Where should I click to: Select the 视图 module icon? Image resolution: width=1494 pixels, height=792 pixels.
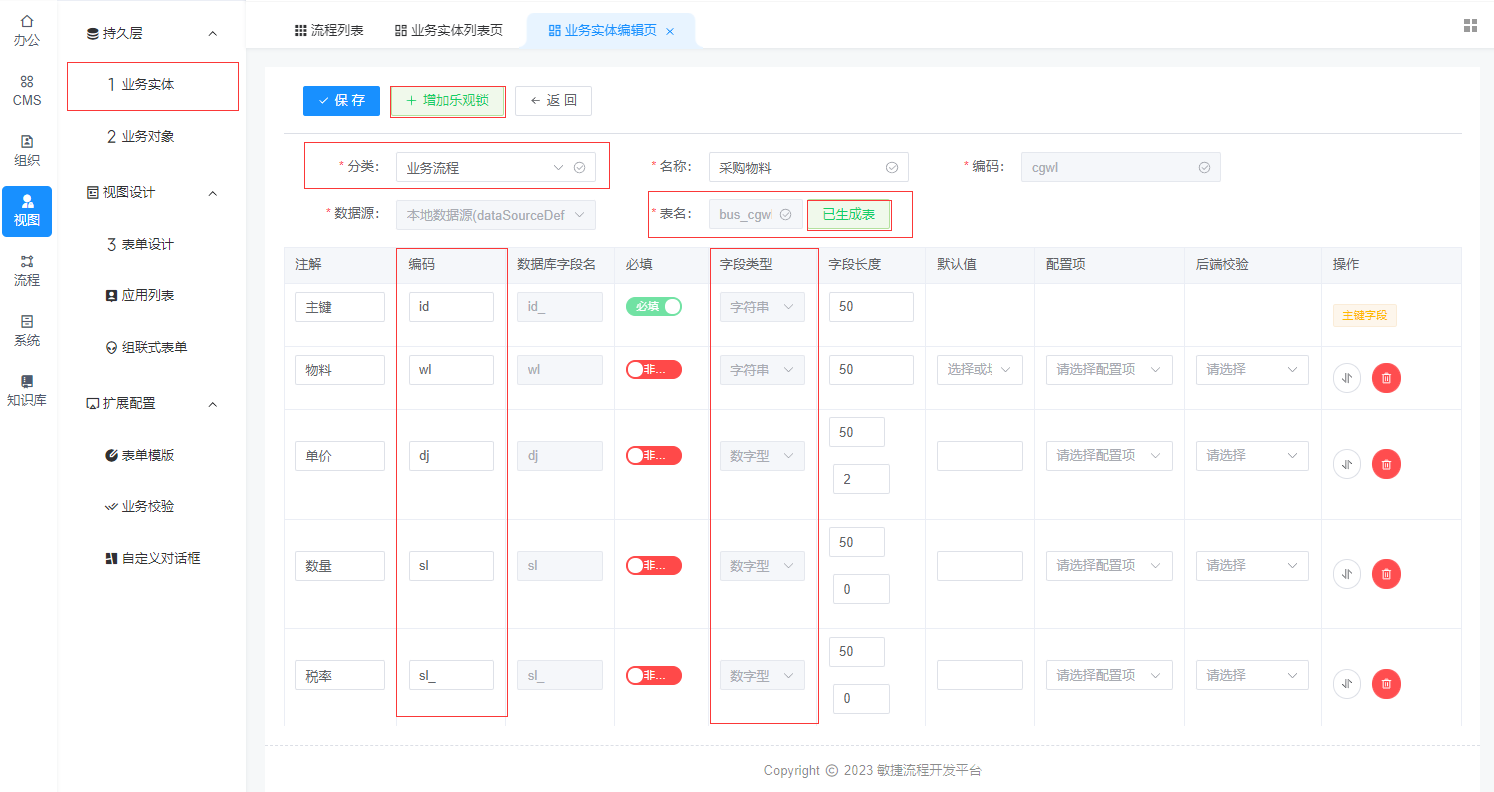click(27, 210)
